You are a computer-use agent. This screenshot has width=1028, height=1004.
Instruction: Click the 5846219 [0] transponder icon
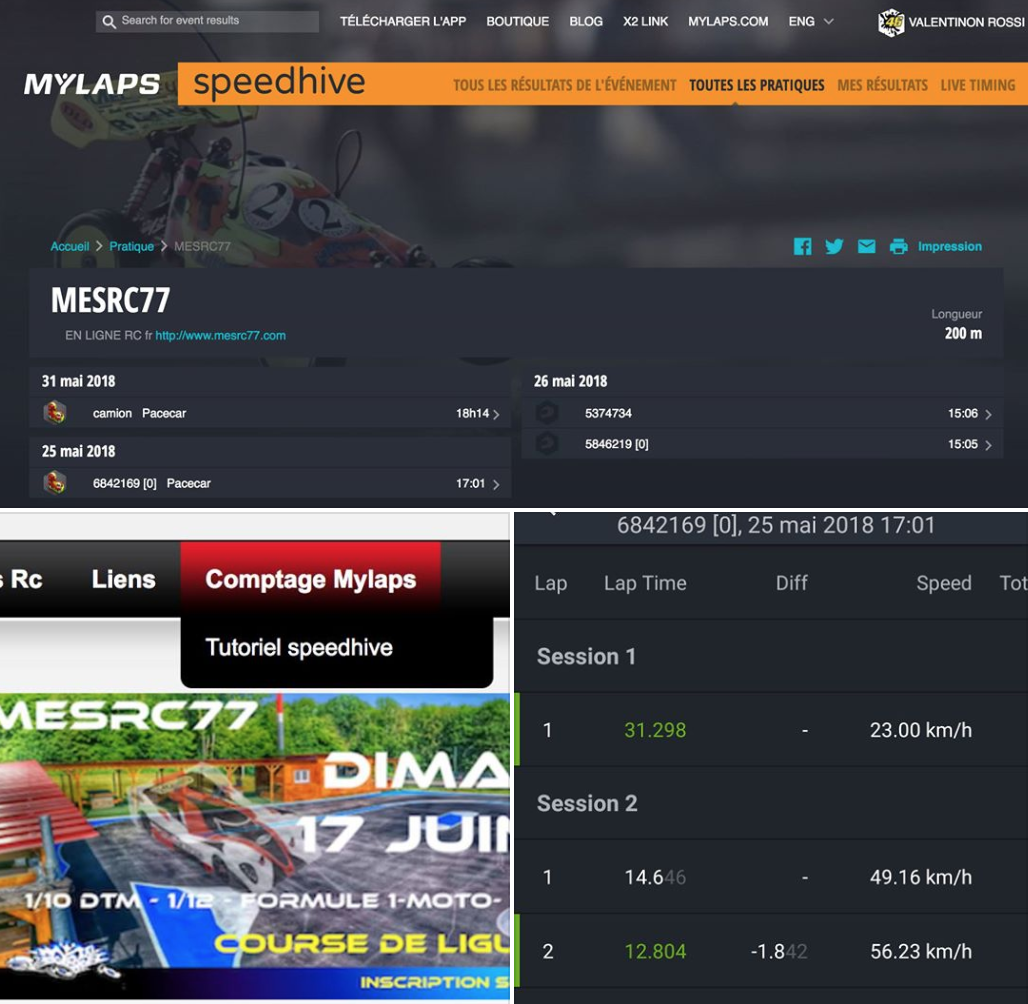[x=547, y=444]
